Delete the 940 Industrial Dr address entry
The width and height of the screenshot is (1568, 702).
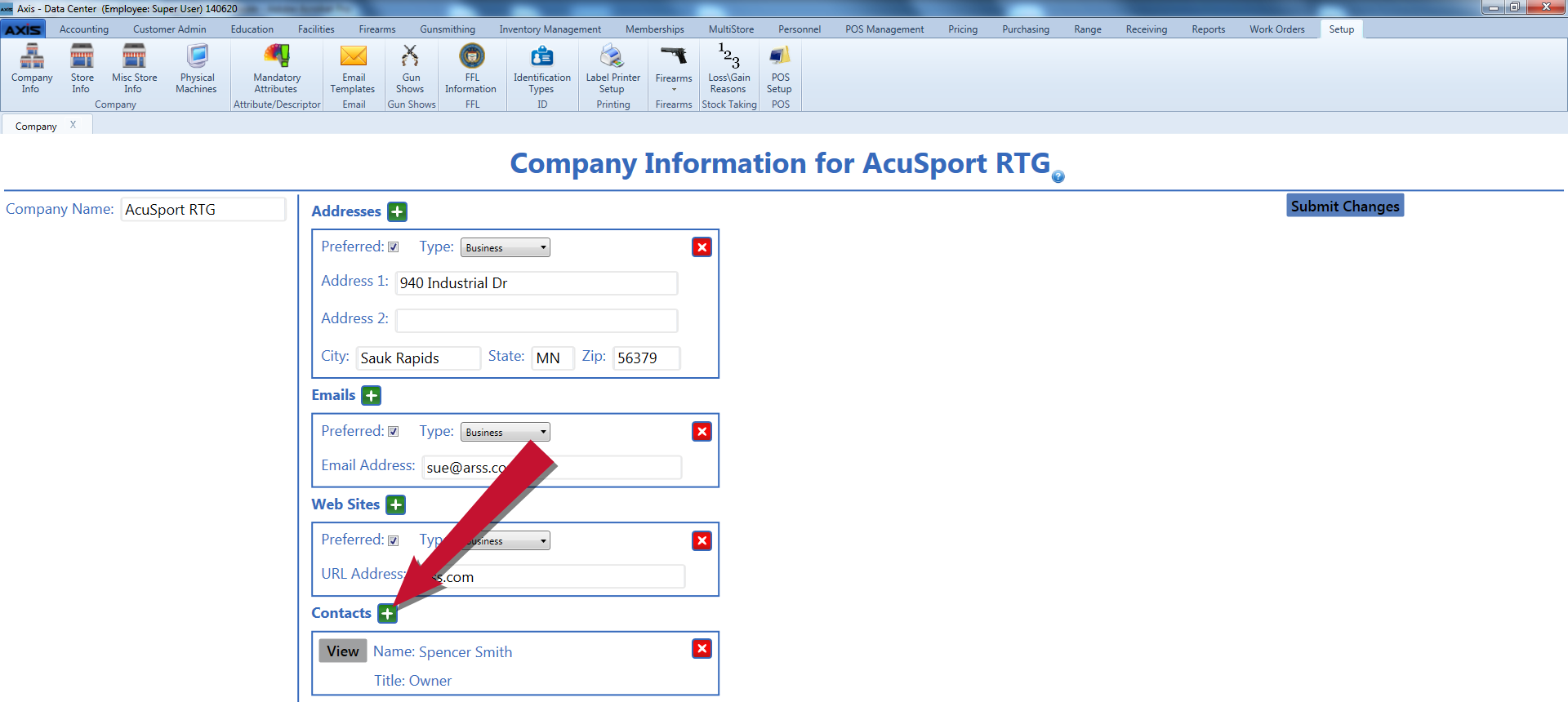click(x=702, y=247)
